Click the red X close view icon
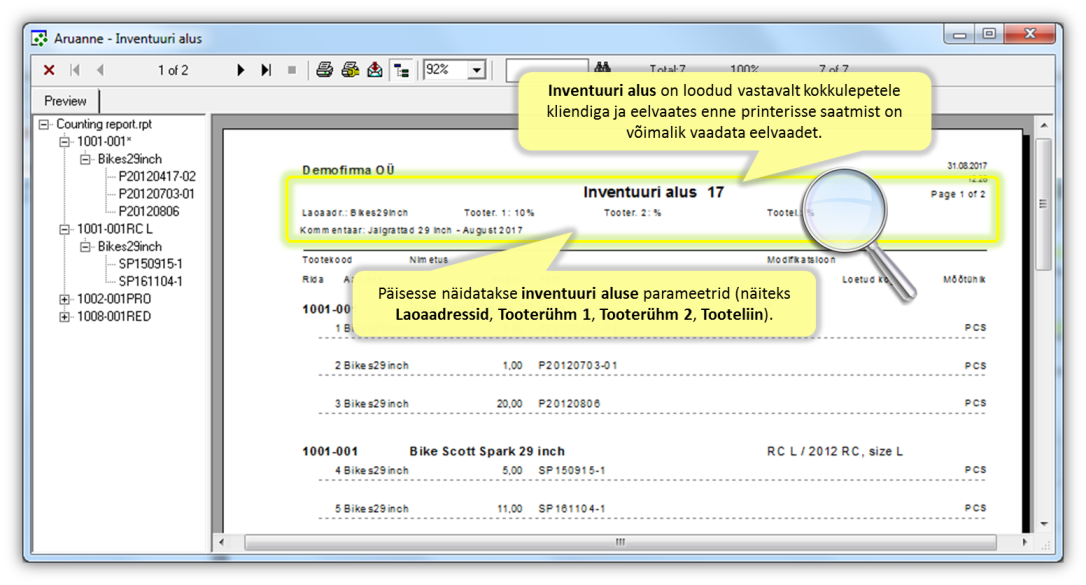This screenshot has width=1086, height=585. [x=49, y=70]
